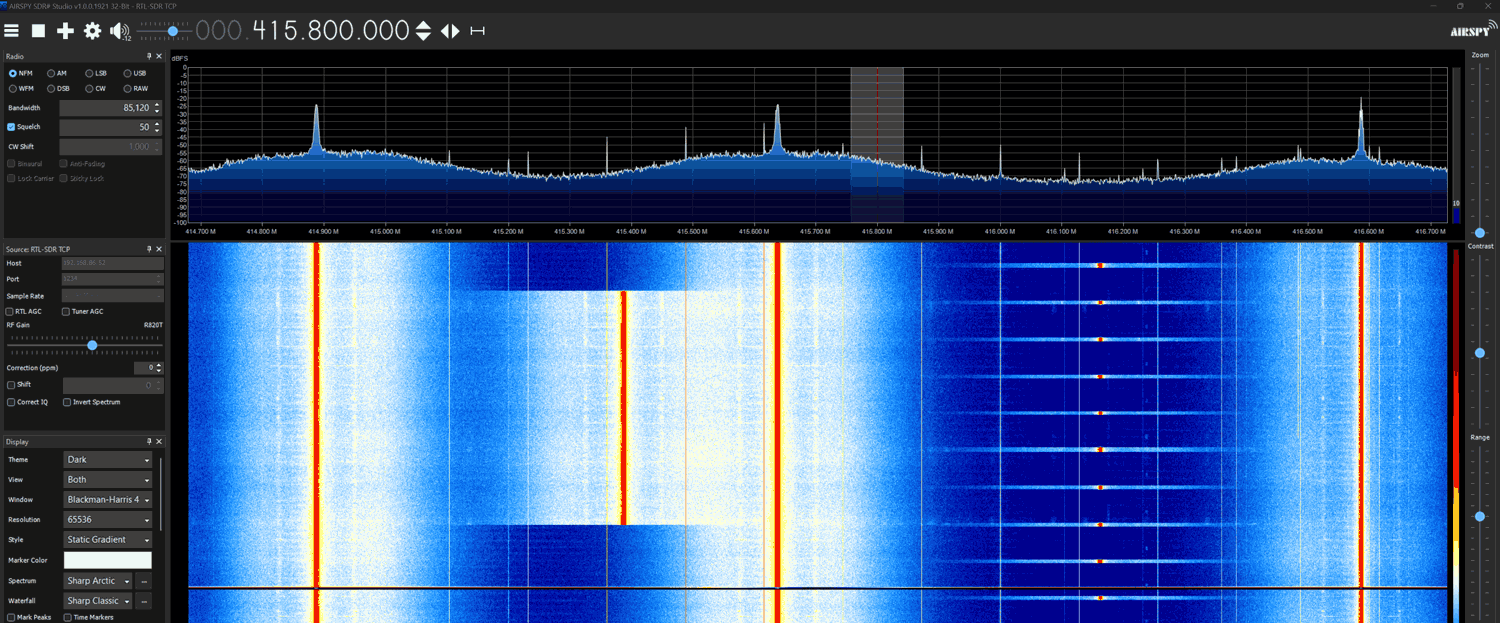
Task: Stop the radio with the square button
Action: click(38, 31)
